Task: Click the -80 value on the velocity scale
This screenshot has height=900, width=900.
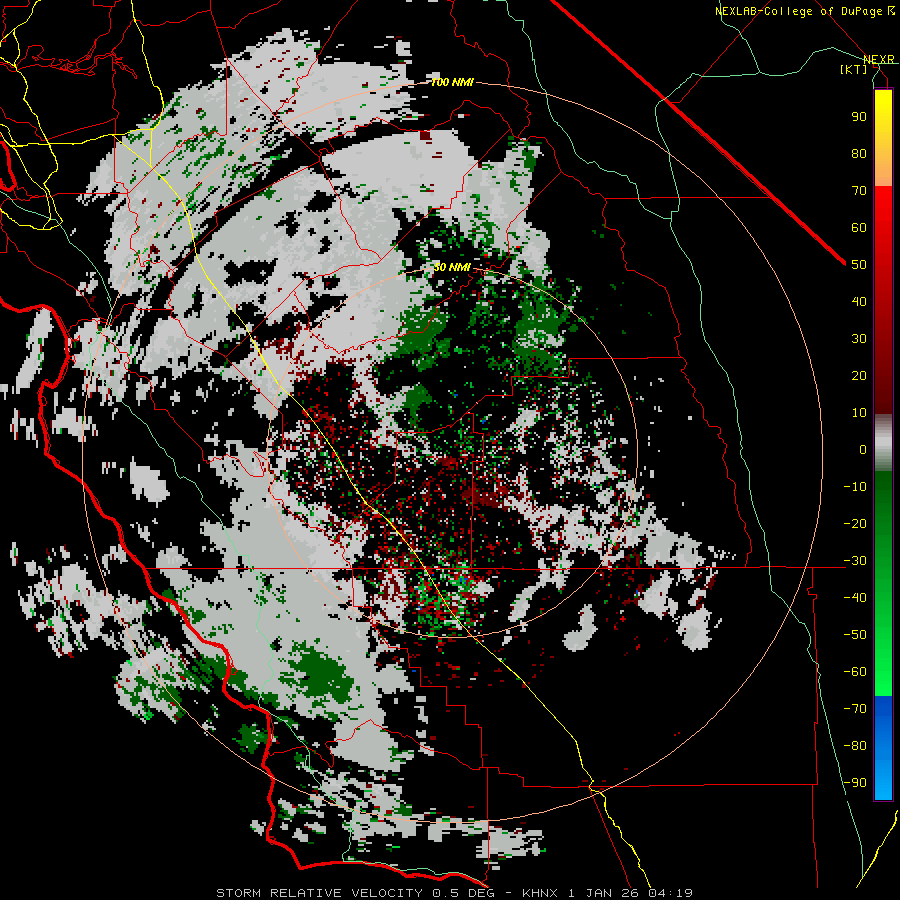Action: click(x=855, y=746)
